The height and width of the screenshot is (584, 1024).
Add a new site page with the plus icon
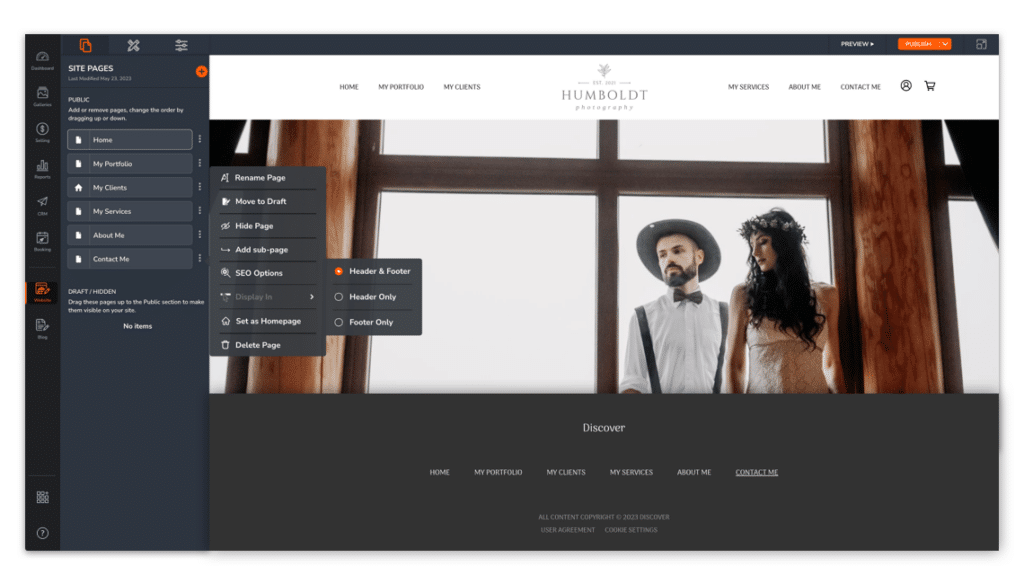(201, 70)
